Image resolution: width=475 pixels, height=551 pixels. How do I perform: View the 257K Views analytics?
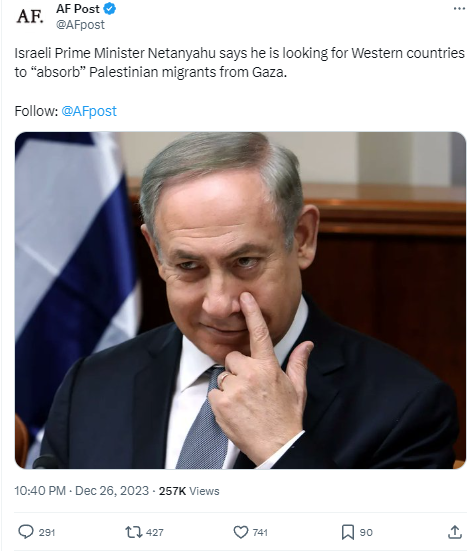[189, 491]
